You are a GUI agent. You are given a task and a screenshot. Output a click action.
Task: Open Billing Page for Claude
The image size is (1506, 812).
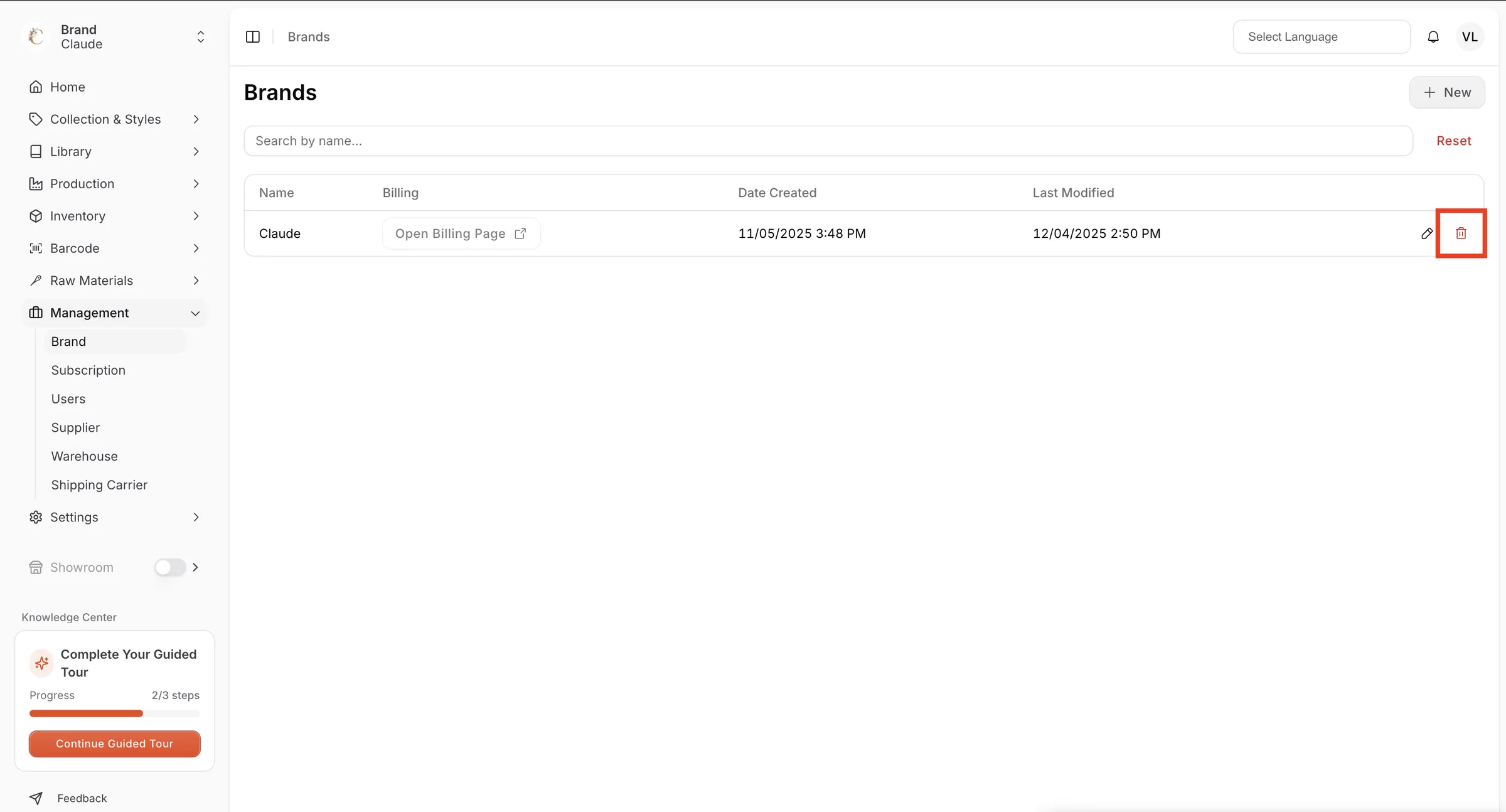pyautogui.click(x=461, y=233)
